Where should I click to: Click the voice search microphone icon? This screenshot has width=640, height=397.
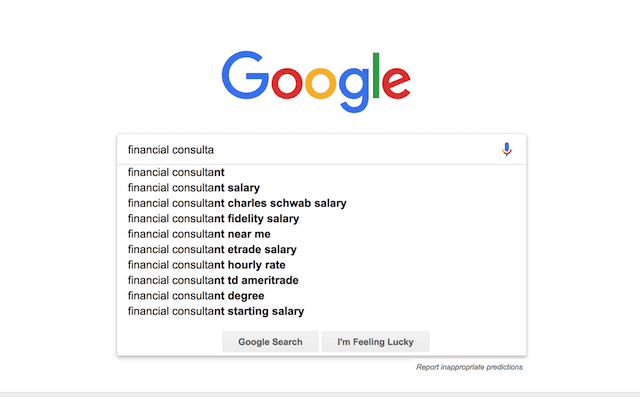(507, 150)
